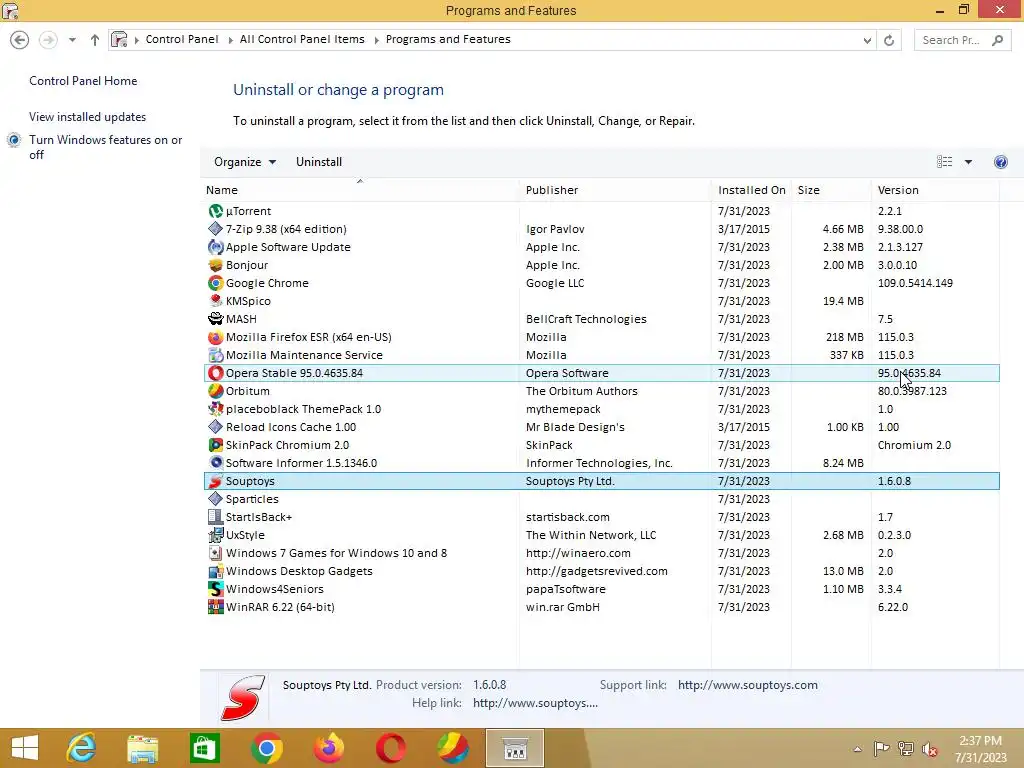Launch Opera from the taskbar

[391, 748]
